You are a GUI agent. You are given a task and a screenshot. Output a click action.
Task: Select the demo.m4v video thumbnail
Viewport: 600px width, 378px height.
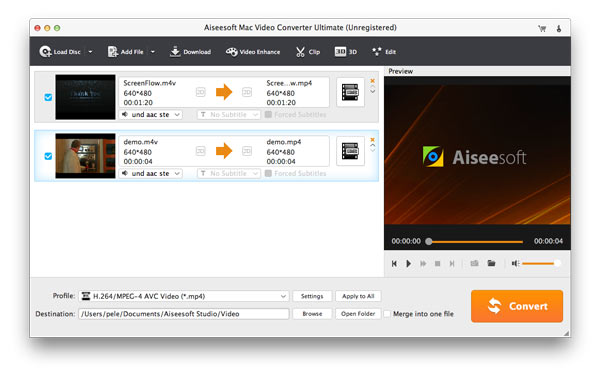tap(85, 156)
